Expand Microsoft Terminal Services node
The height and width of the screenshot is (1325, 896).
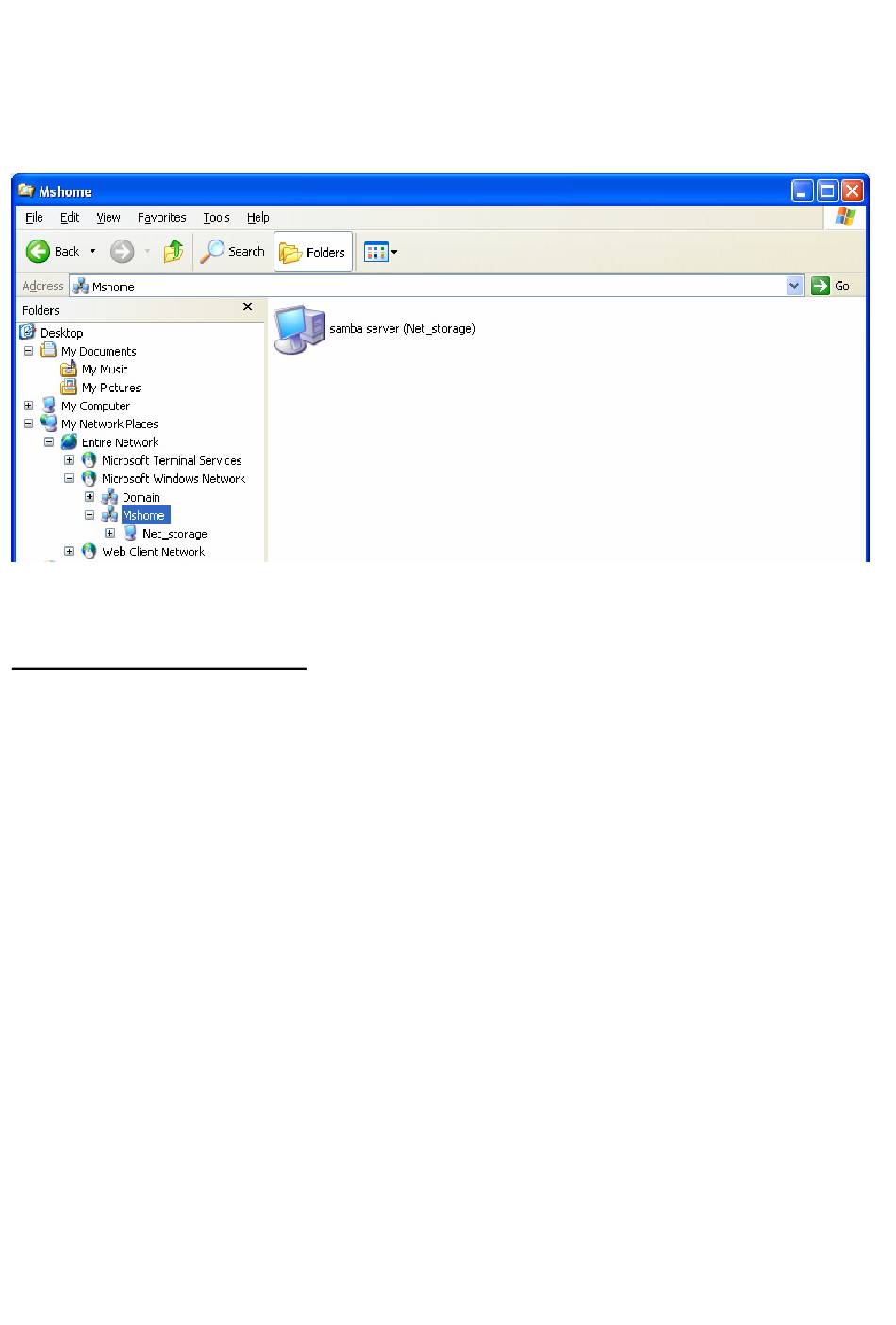tap(69, 460)
